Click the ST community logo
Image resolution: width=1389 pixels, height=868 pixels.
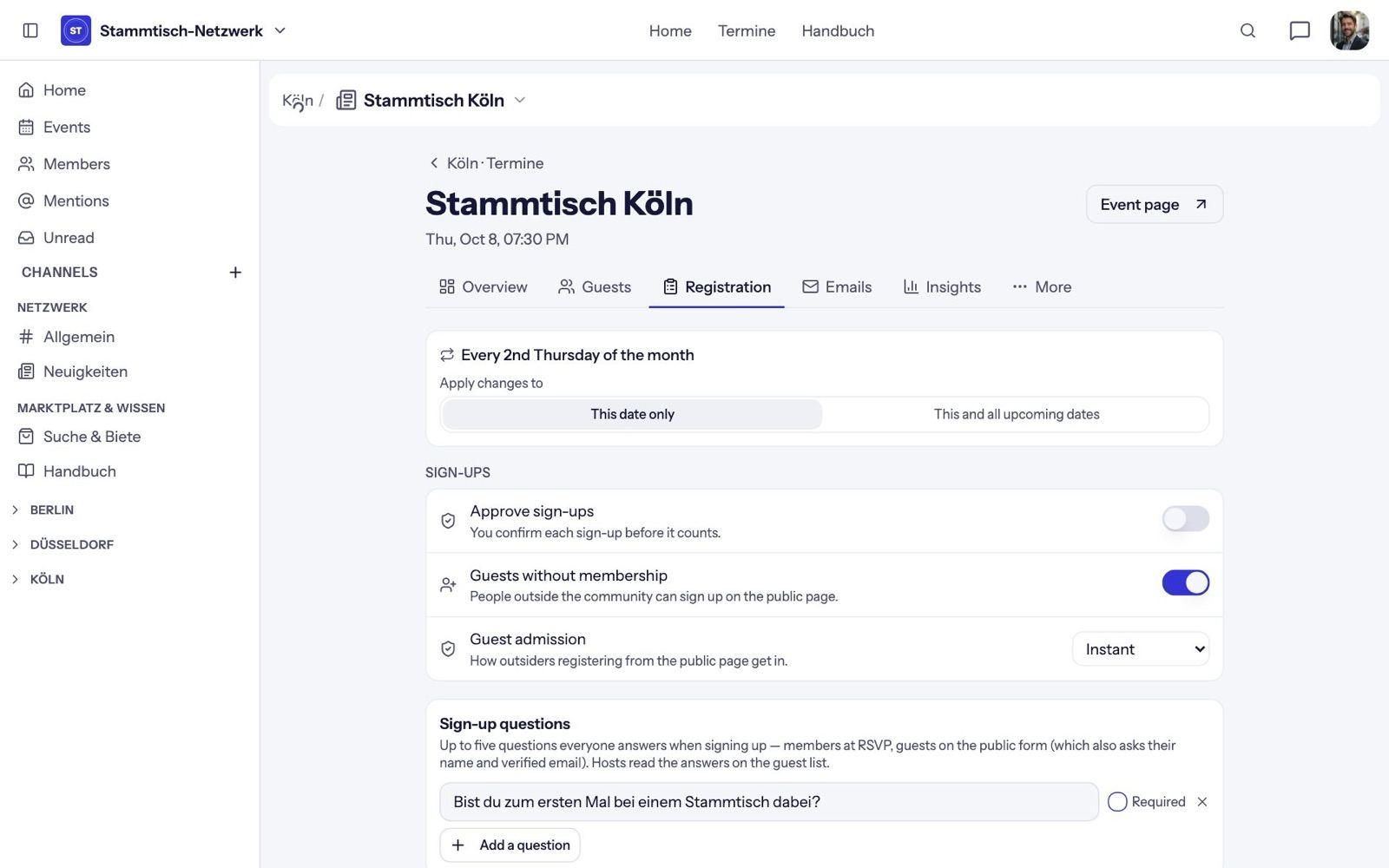coord(76,30)
